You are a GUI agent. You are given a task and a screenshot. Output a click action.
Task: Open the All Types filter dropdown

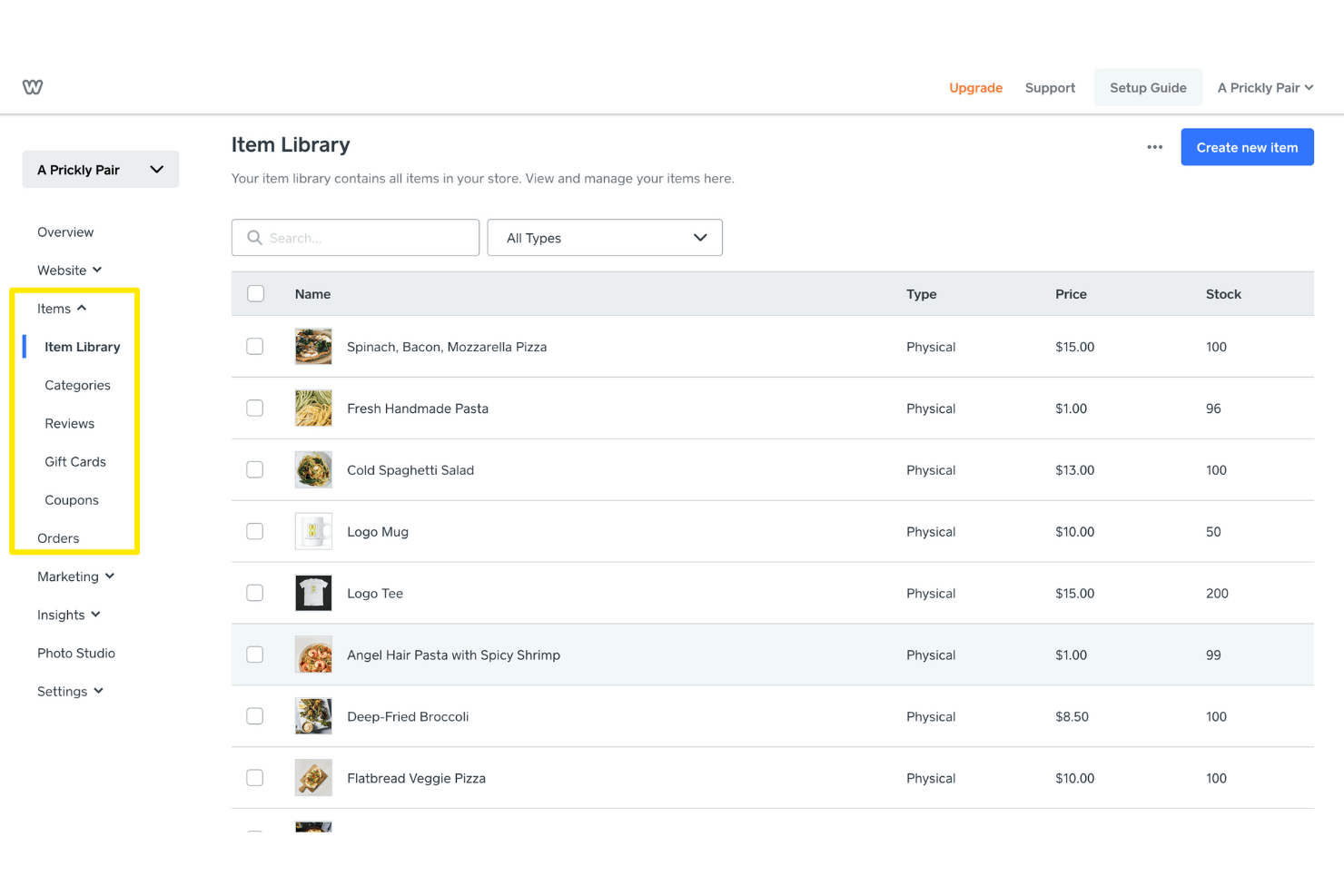pos(605,238)
